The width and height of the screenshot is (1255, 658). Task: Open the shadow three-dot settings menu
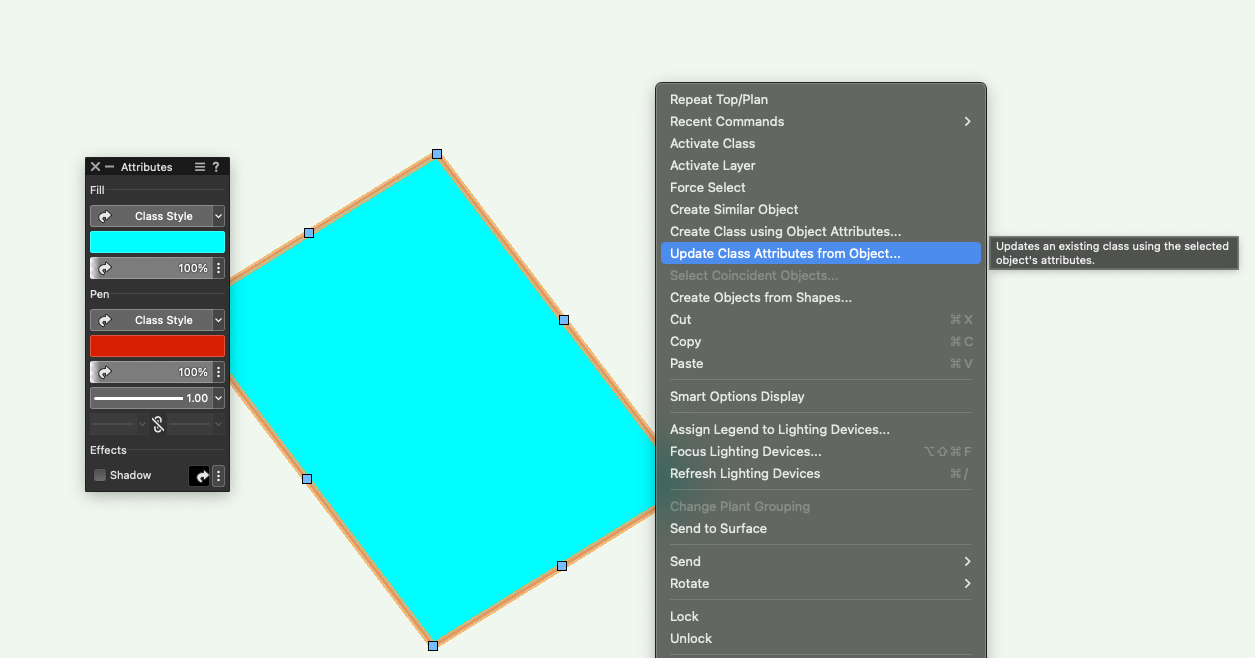219,476
